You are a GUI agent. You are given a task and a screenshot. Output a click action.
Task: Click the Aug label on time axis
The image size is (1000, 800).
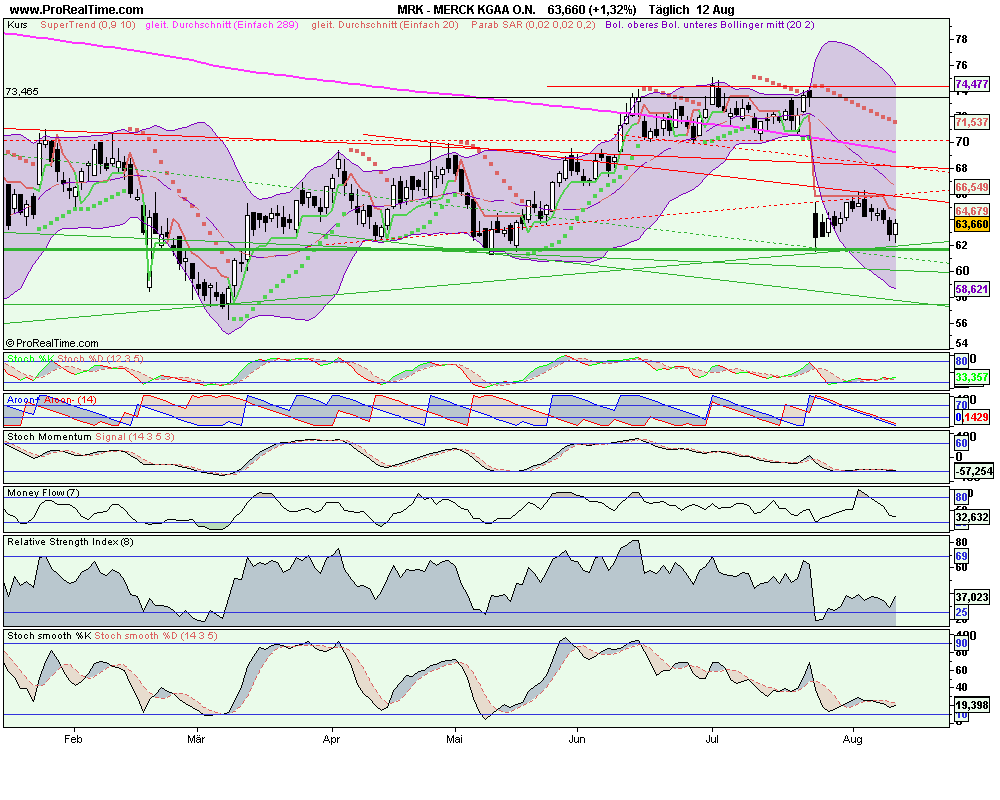[853, 739]
